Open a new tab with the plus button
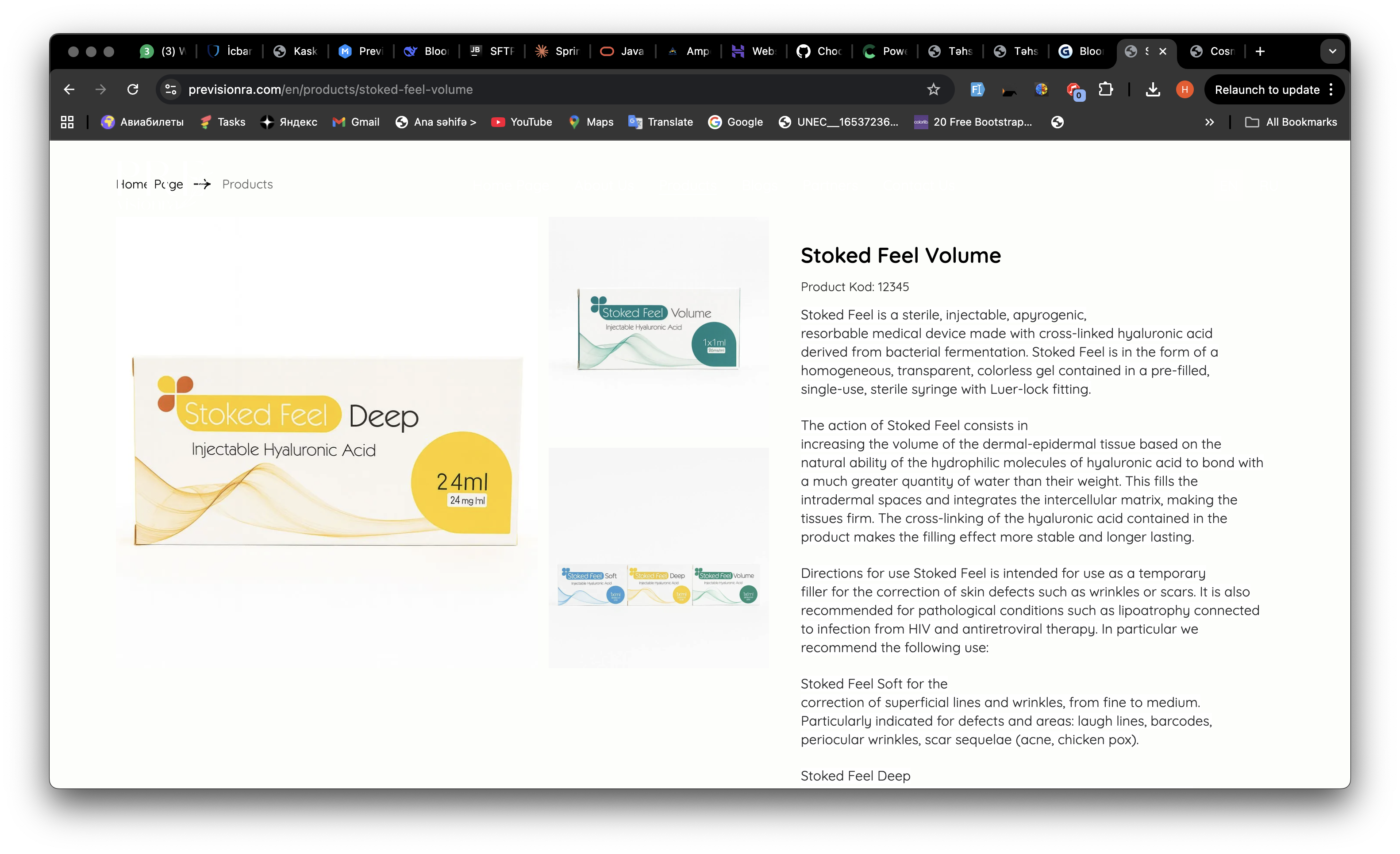Image resolution: width=1400 pixels, height=854 pixels. [x=1260, y=51]
